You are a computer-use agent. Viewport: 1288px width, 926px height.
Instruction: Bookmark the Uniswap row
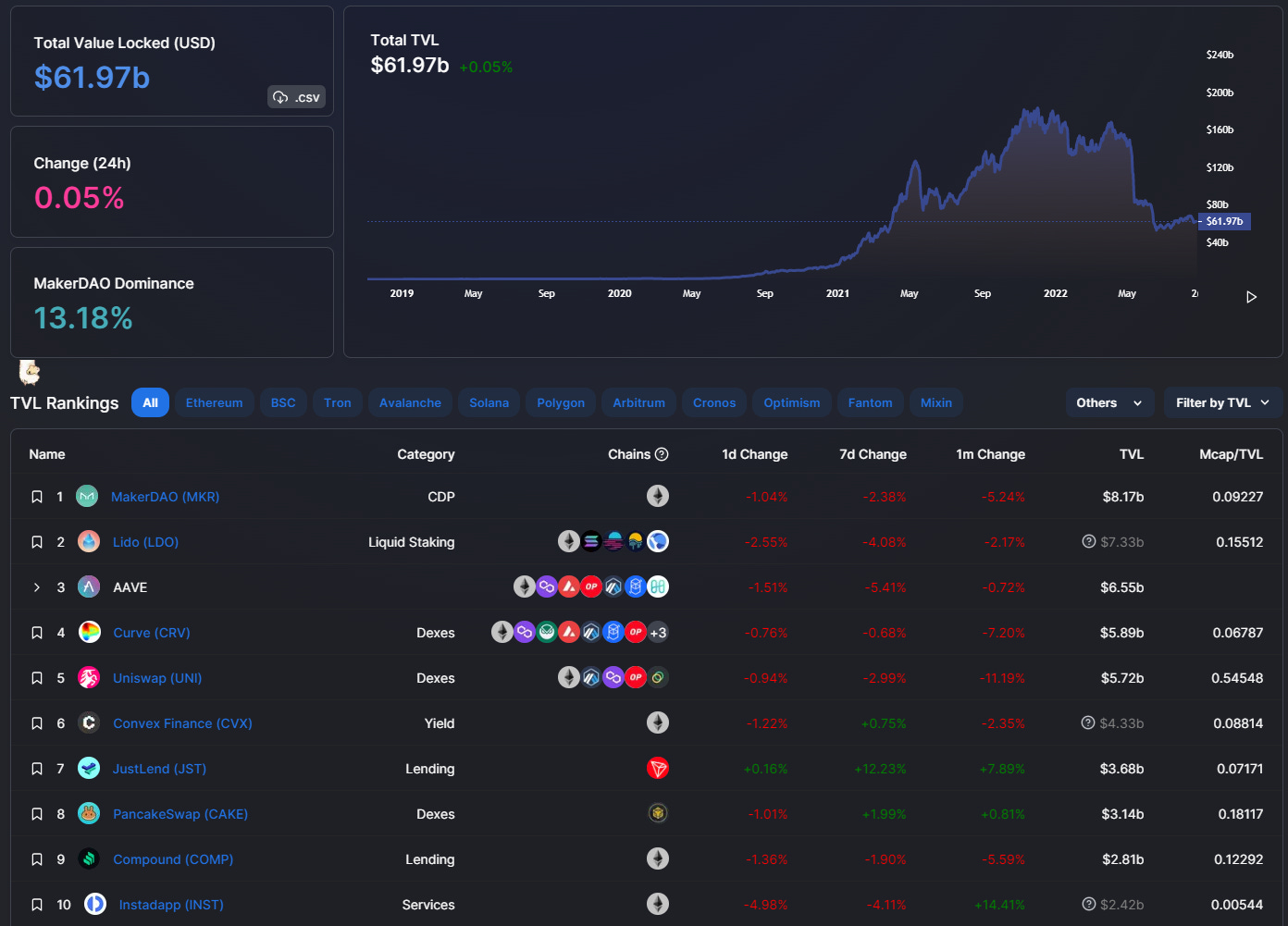pyautogui.click(x=37, y=678)
